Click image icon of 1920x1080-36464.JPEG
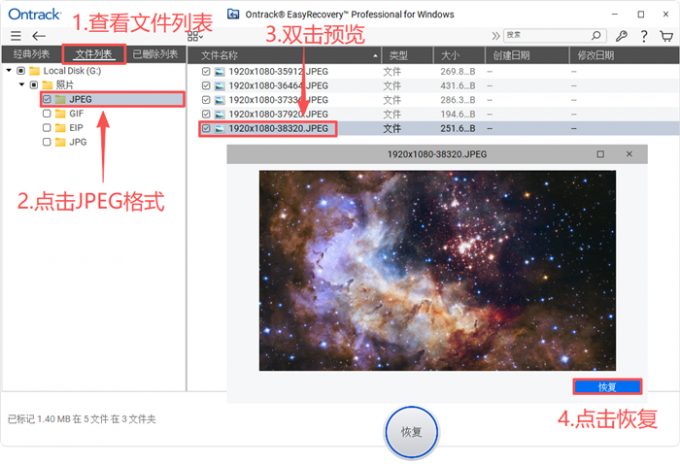Image resolution: width=680 pixels, height=464 pixels. 220,86
